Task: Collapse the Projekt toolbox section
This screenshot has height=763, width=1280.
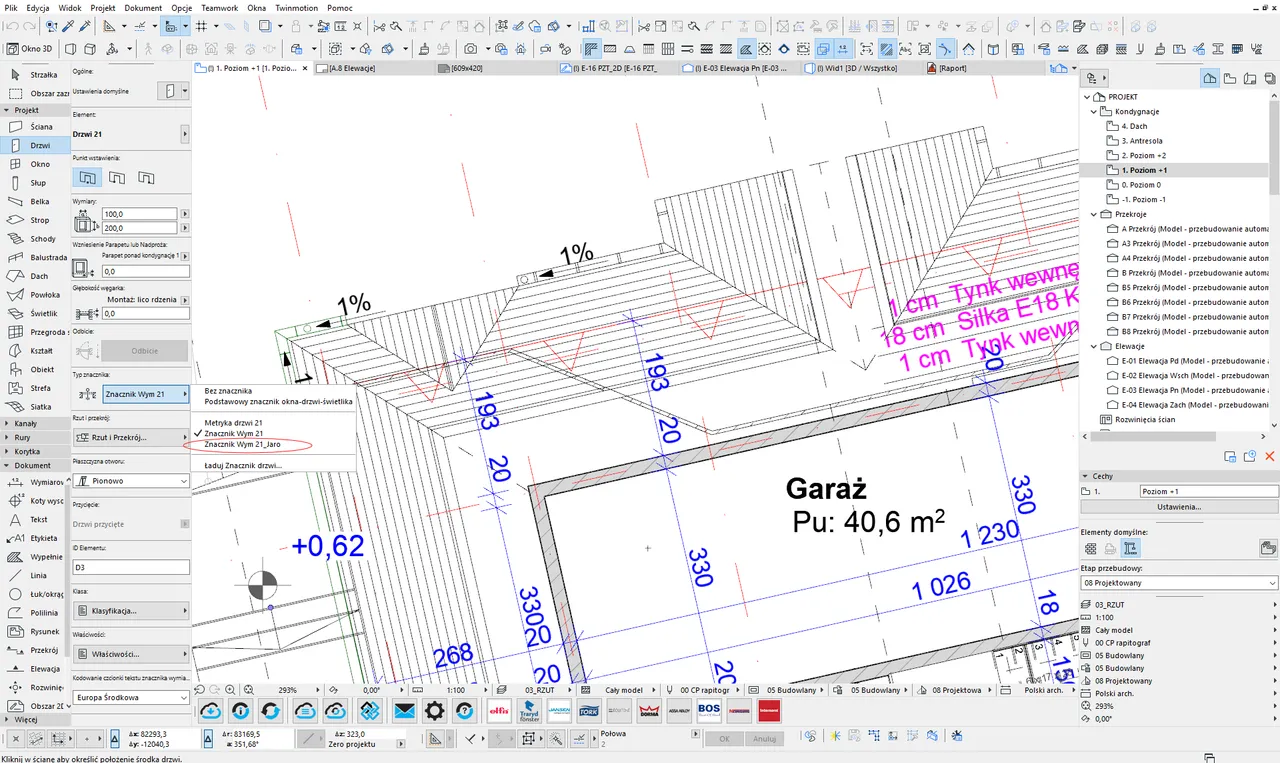Action: tap(35, 110)
